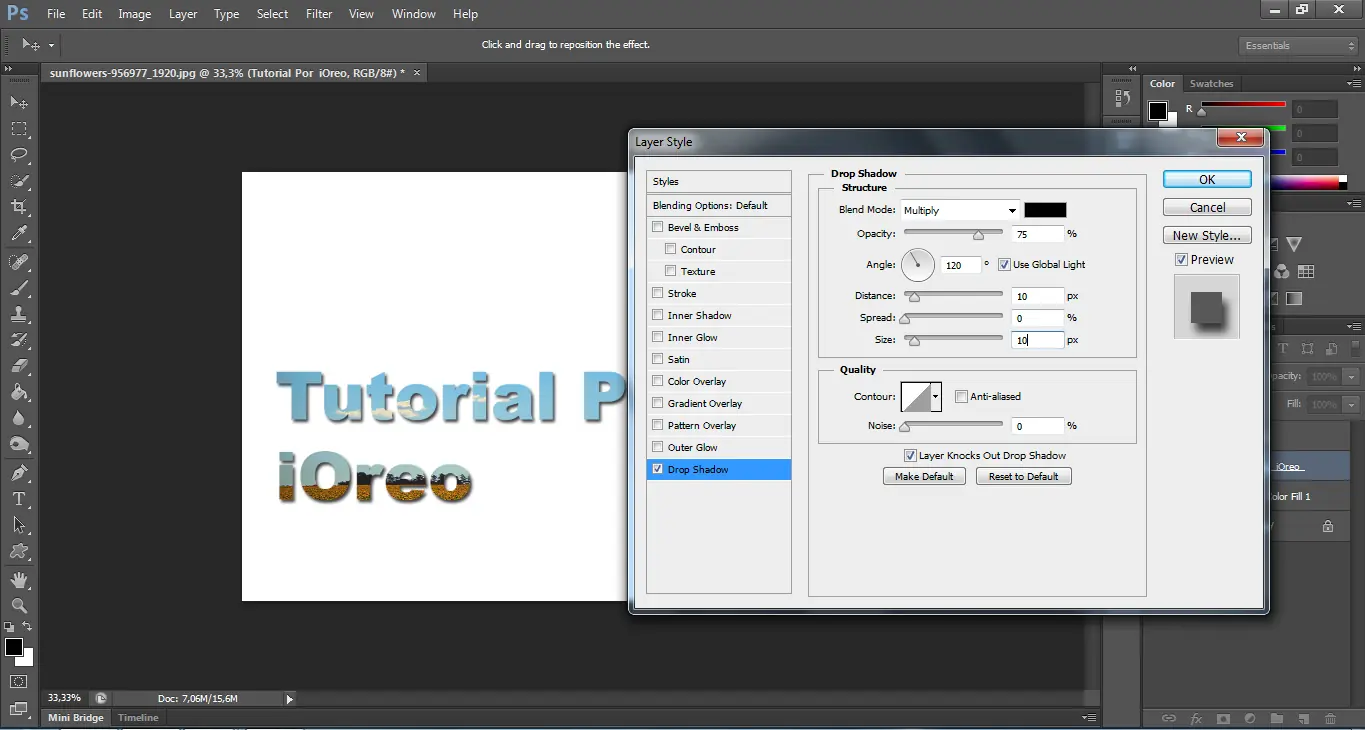Open the File menu
Viewport: 1365px width, 730px height.
[x=56, y=14]
